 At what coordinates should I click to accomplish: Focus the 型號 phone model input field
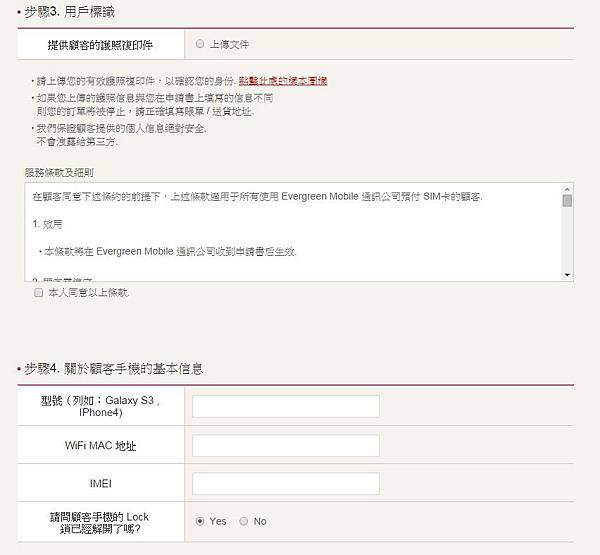click(x=285, y=406)
